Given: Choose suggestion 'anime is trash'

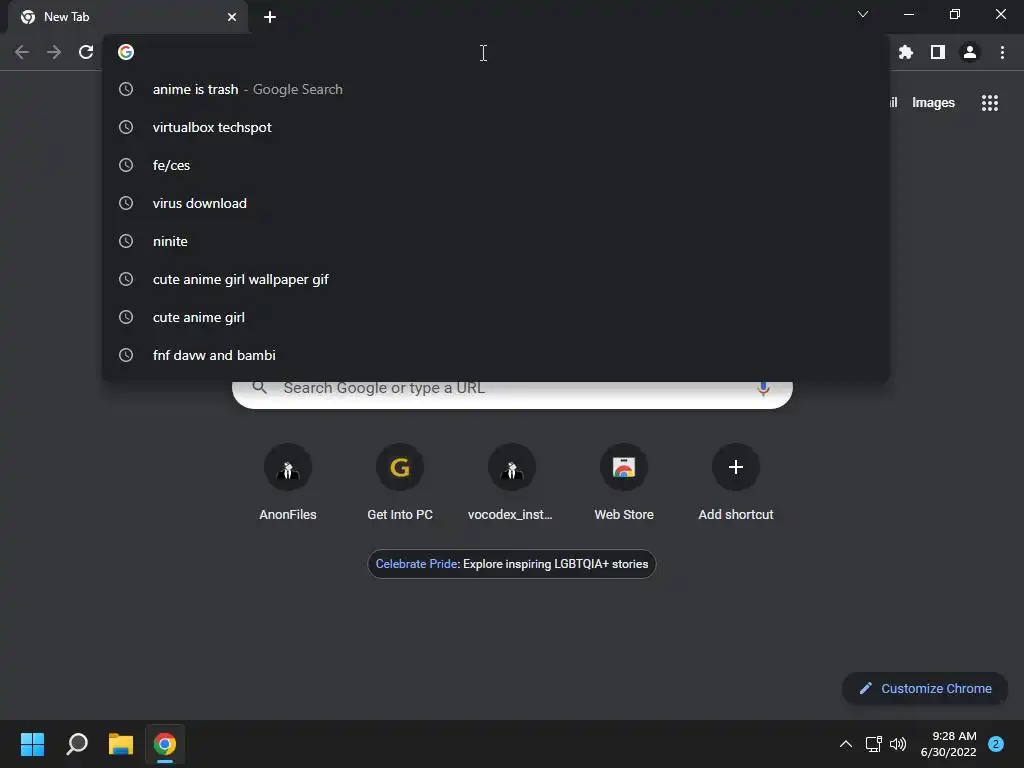Looking at the screenshot, I should [495, 89].
